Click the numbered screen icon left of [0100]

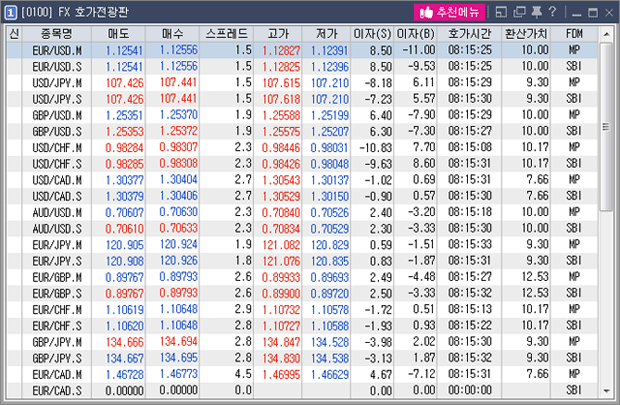[10, 13]
